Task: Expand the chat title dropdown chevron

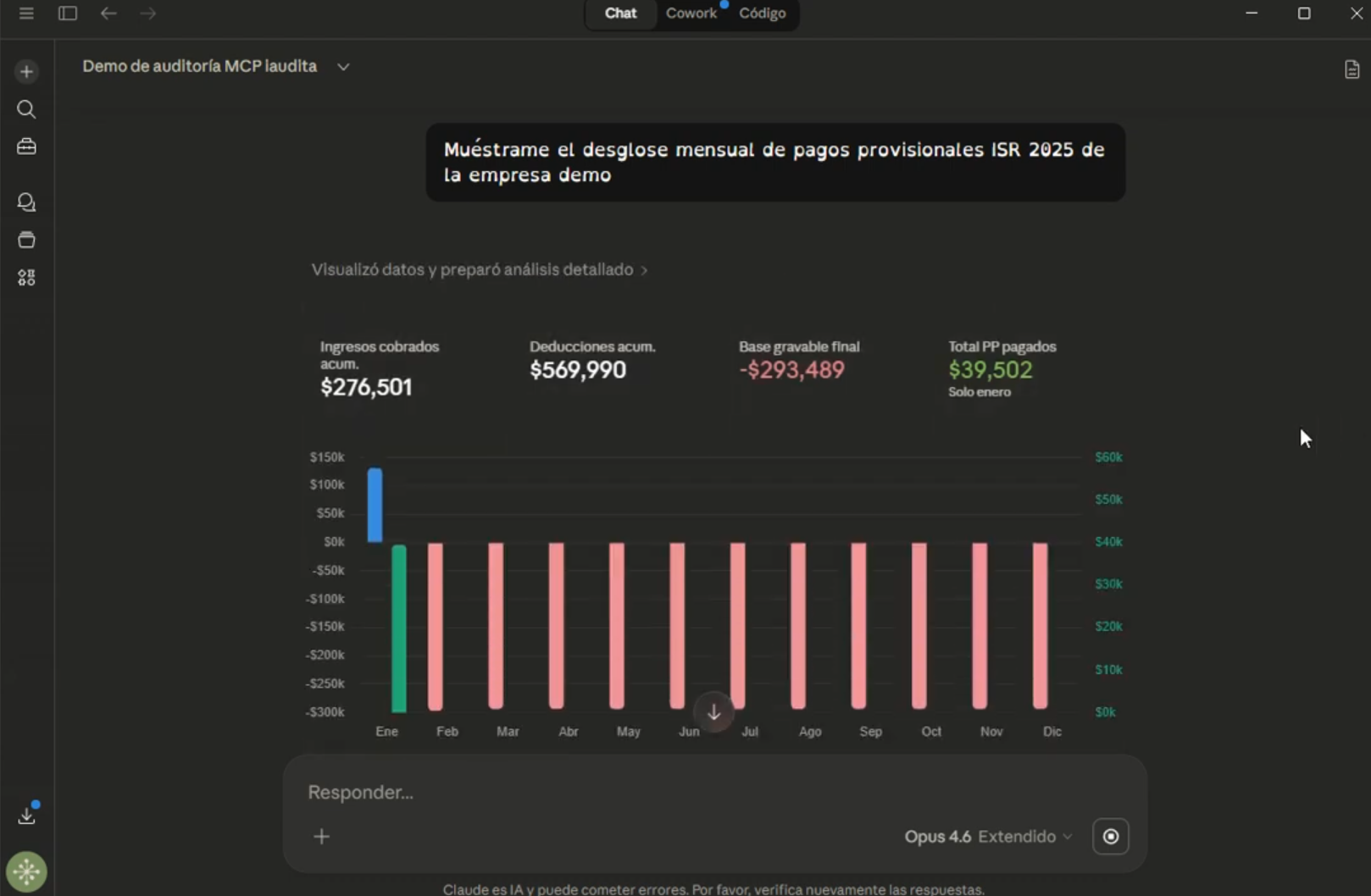Action: [x=343, y=67]
